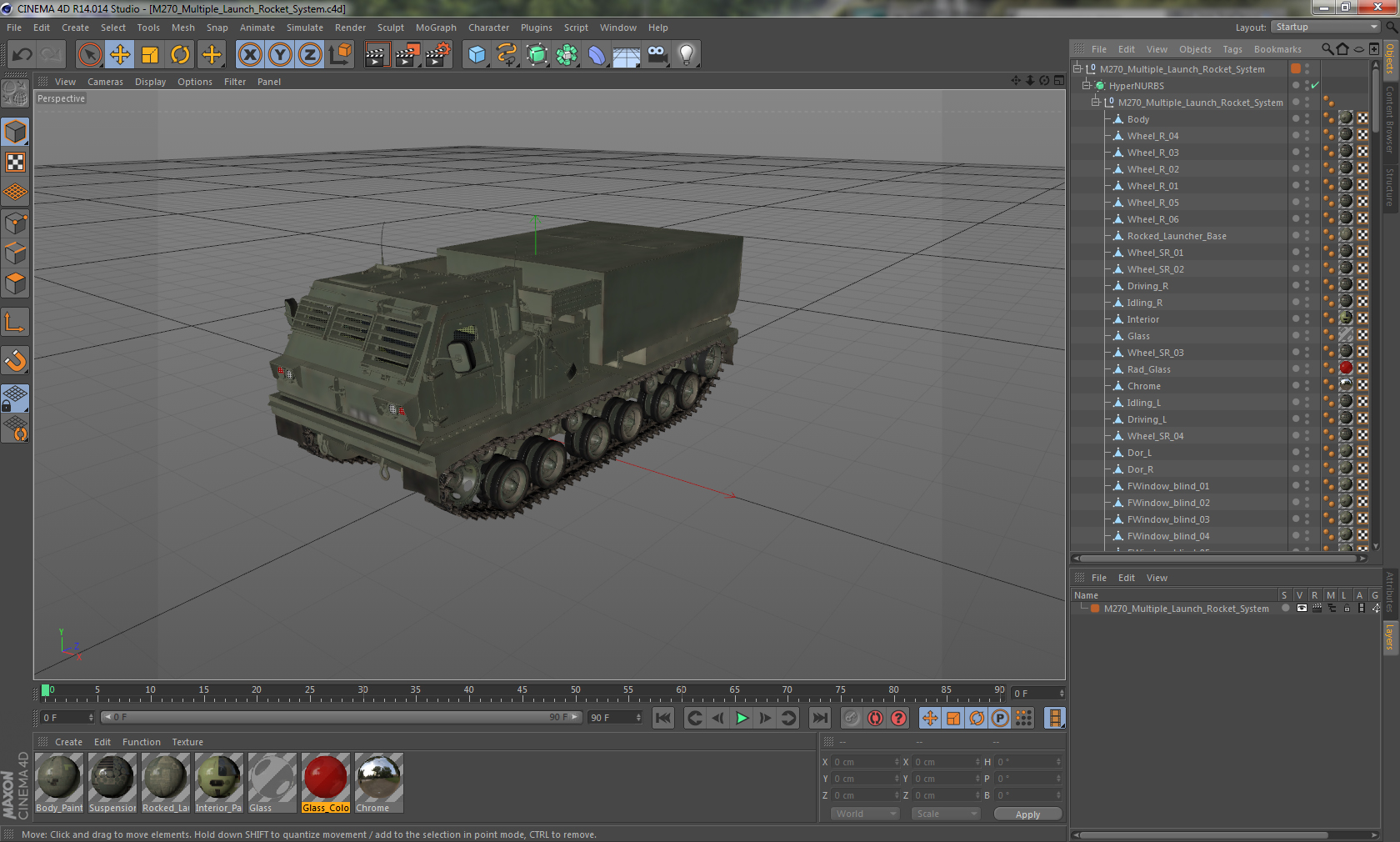The height and width of the screenshot is (842, 1400).
Task: Go to end of animation
Action: coord(820,718)
